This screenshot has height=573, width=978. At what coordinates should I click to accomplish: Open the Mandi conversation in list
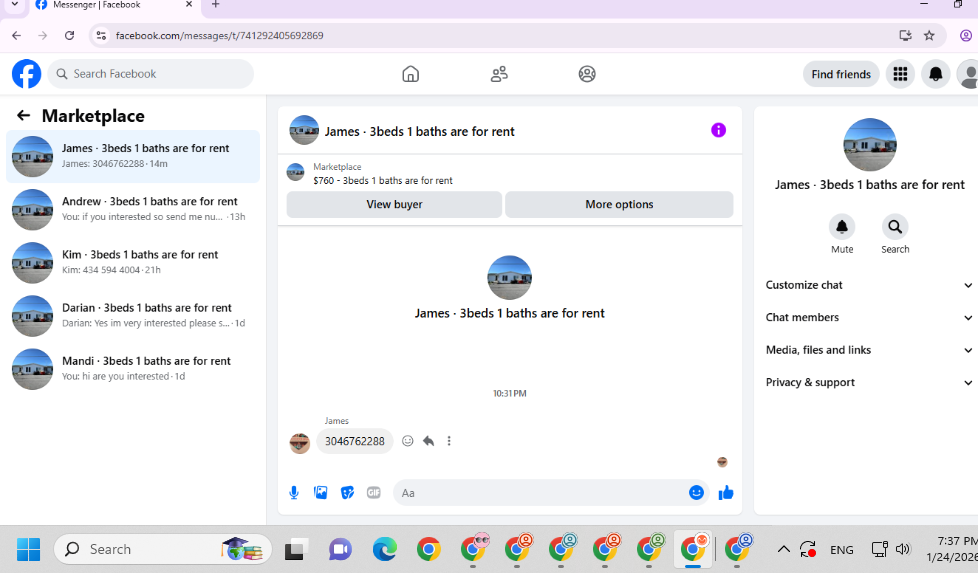coord(133,369)
